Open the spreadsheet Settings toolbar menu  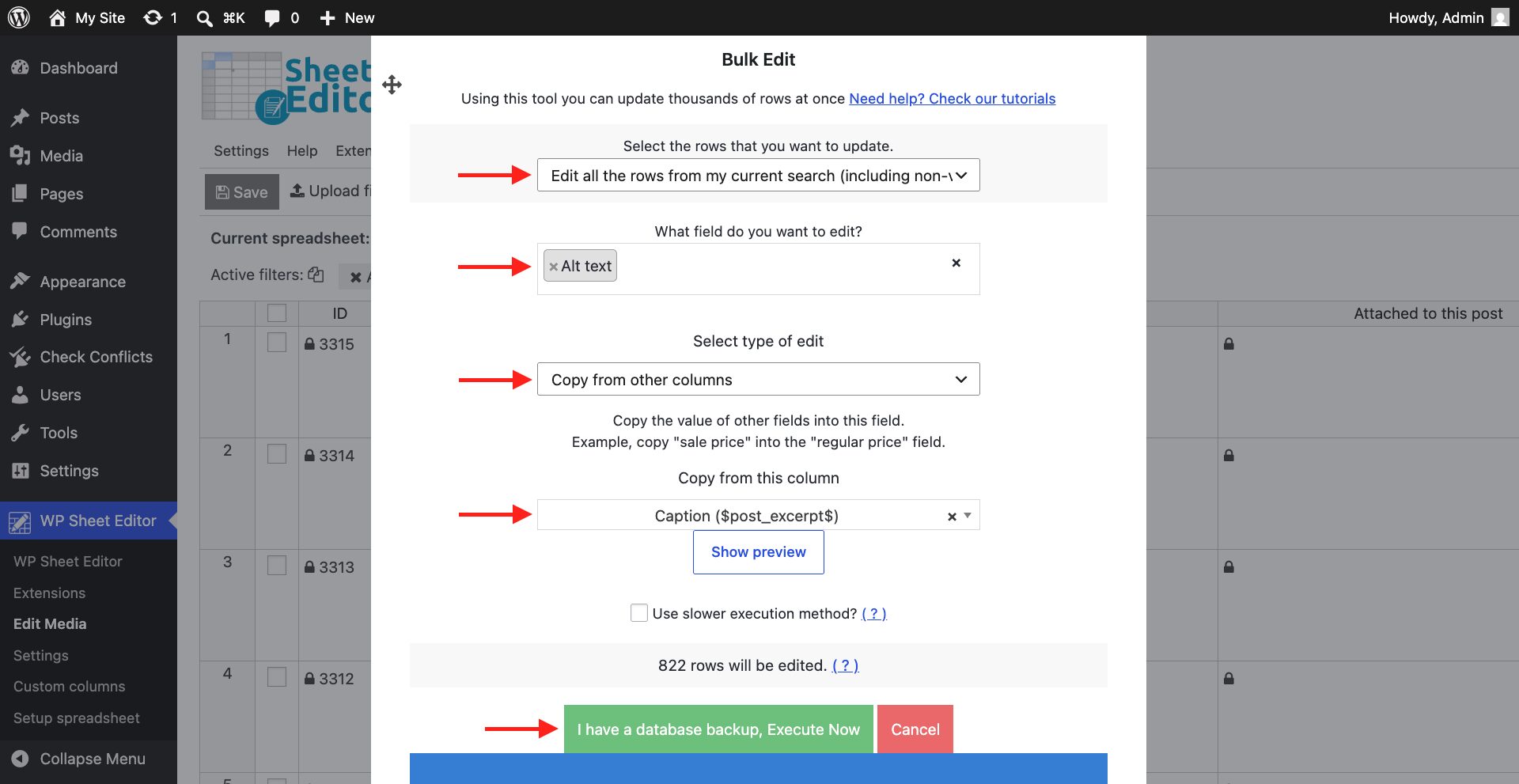[x=241, y=151]
